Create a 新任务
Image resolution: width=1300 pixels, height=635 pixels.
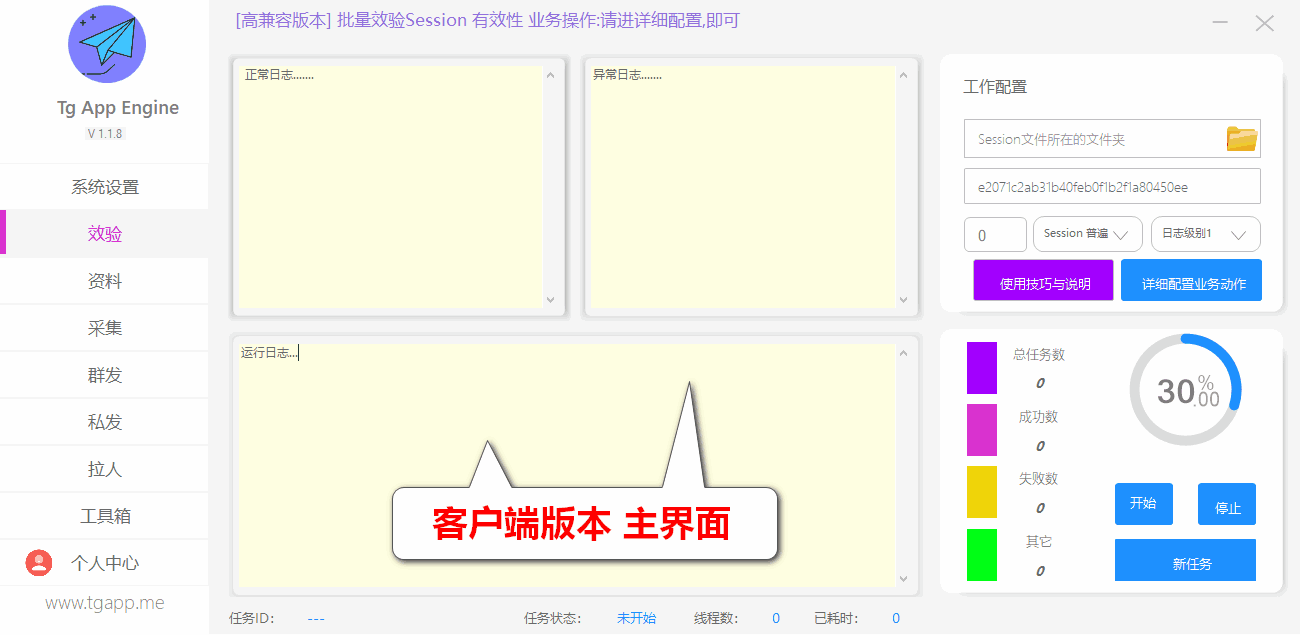1185,561
